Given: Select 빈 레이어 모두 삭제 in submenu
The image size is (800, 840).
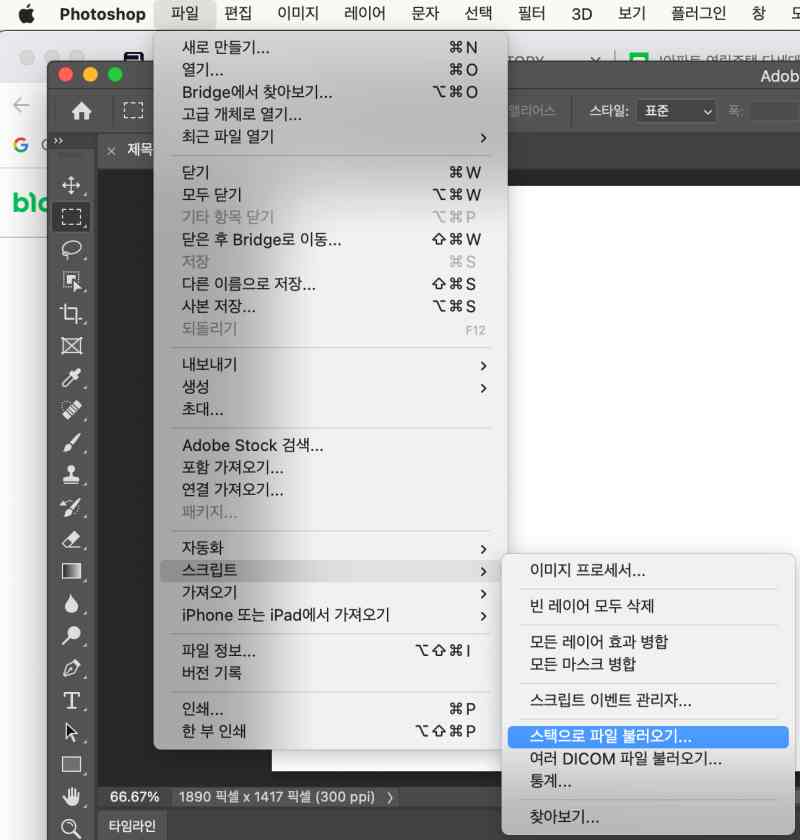Looking at the screenshot, I should click(x=648, y=606).
